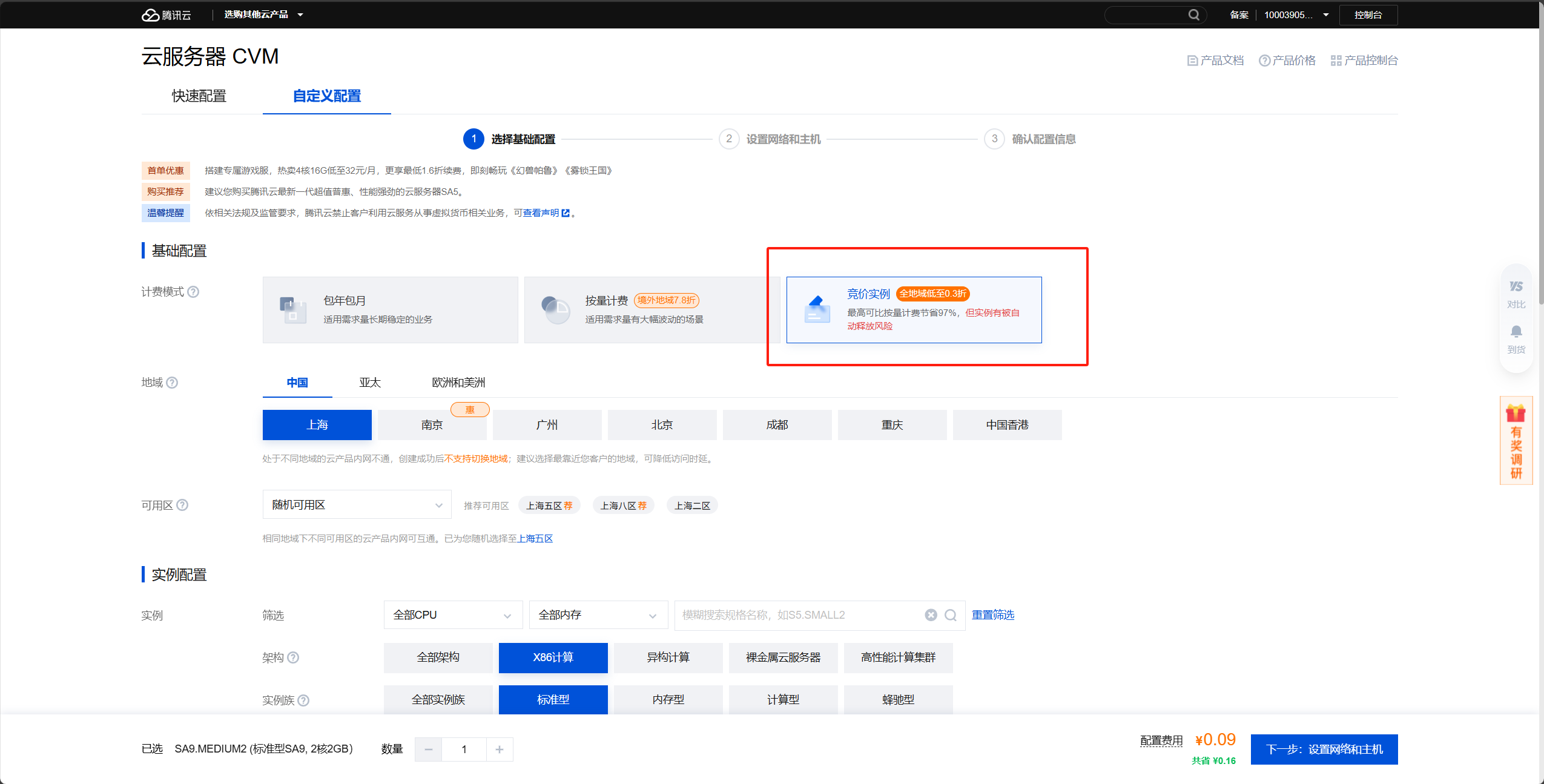Select the 竞价实例 billing mode
The height and width of the screenshot is (784, 1544).
[x=914, y=310]
